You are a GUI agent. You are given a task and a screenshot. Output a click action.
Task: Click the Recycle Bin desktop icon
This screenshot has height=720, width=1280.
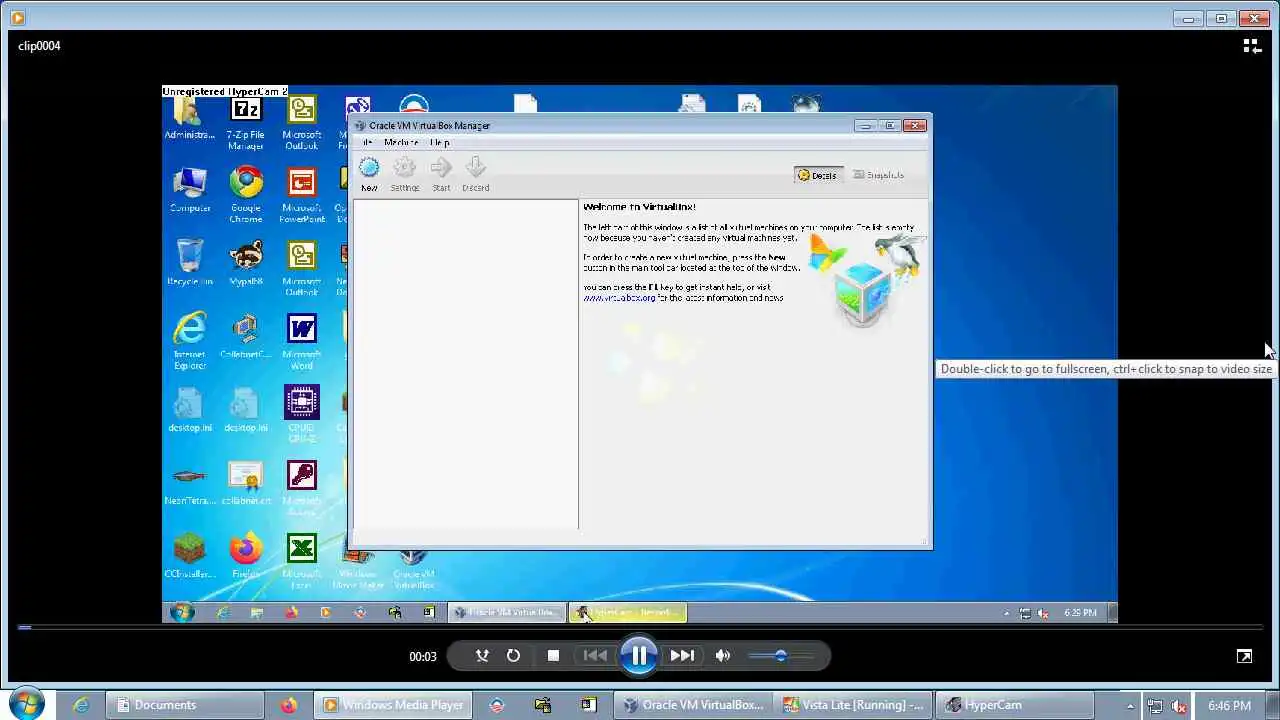pyautogui.click(x=189, y=263)
